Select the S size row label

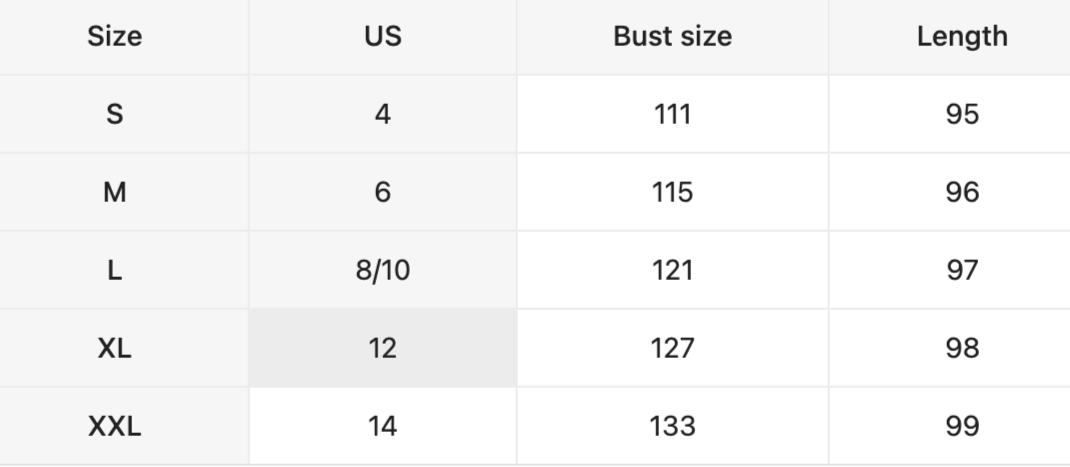[115, 114]
